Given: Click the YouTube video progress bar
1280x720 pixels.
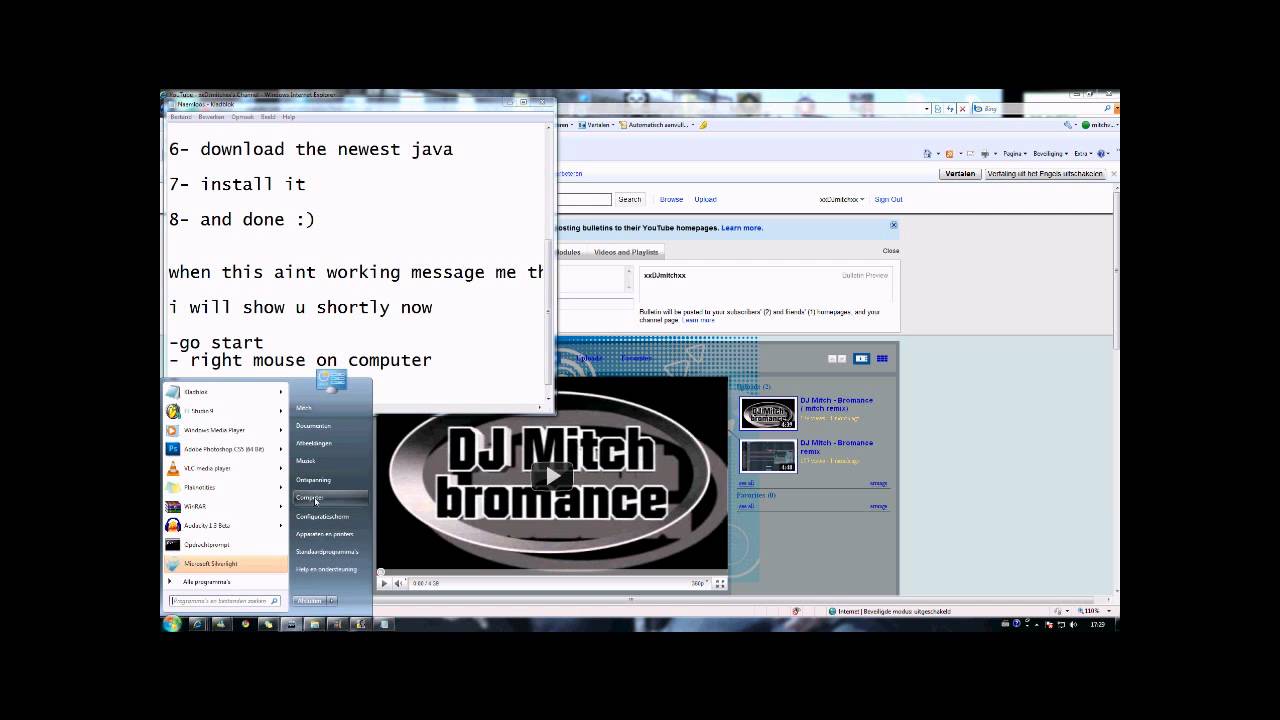Looking at the screenshot, I should coord(552,573).
